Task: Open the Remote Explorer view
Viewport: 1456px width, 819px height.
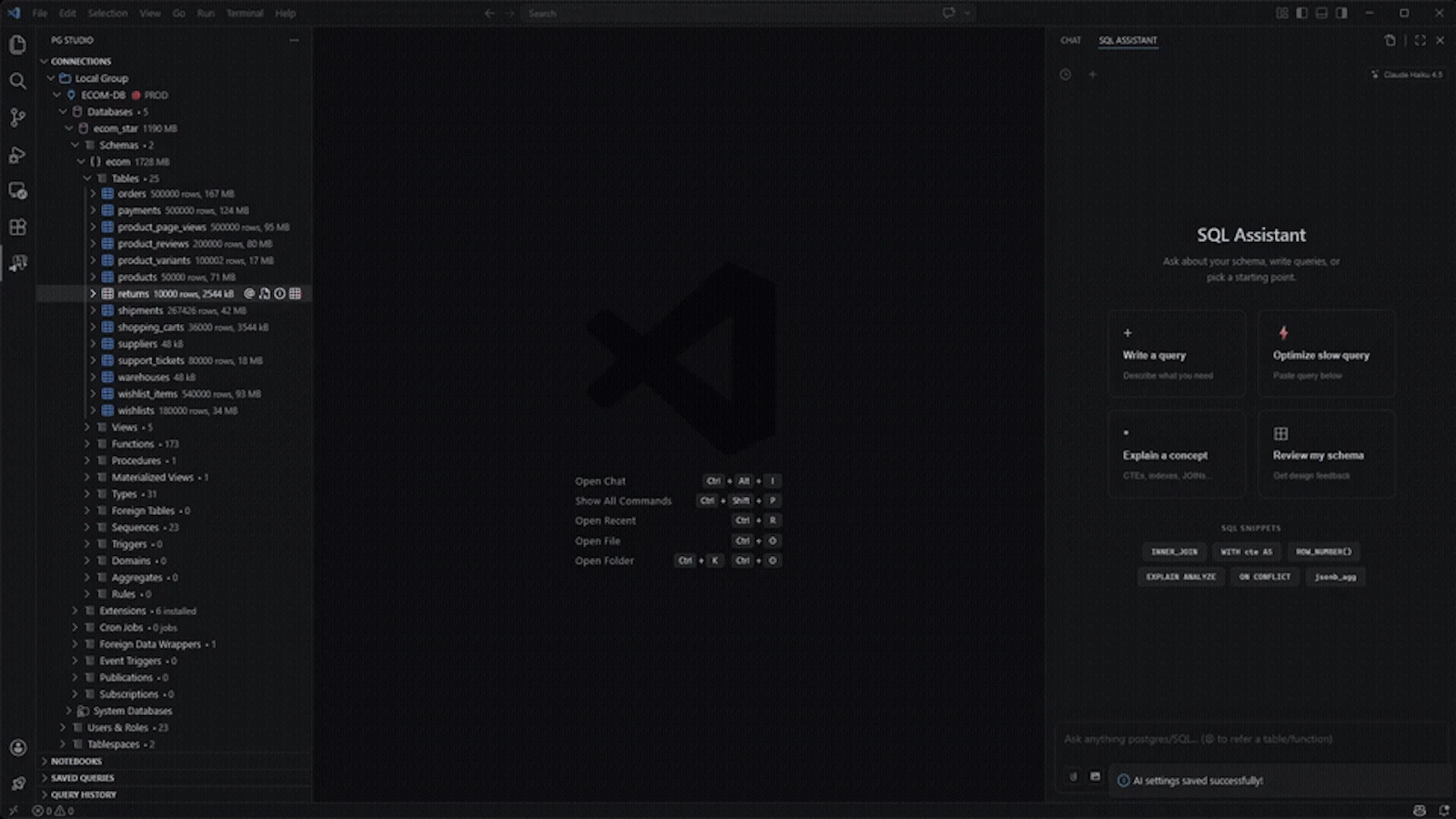Action: (17, 191)
